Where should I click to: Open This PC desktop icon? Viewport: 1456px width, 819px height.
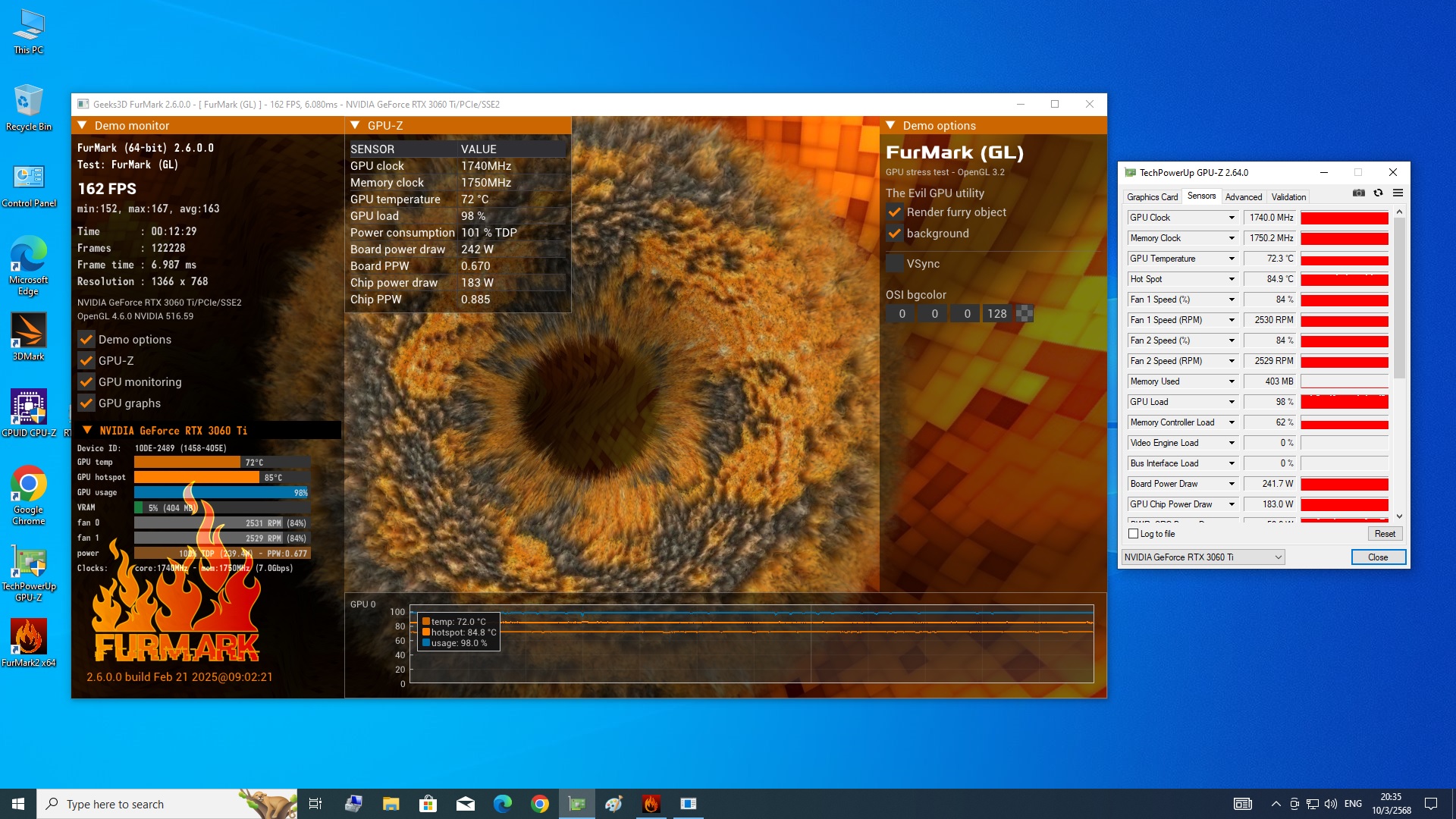coord(28,33)
